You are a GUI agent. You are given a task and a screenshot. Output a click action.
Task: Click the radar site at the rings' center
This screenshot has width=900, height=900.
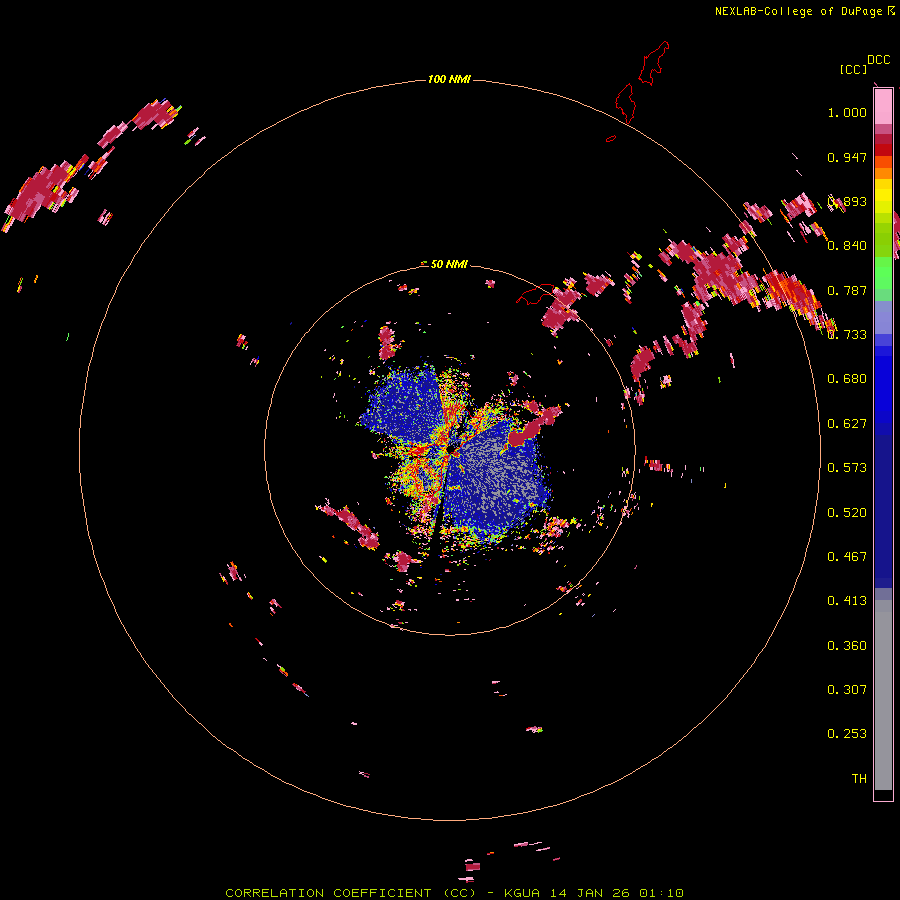451,449
